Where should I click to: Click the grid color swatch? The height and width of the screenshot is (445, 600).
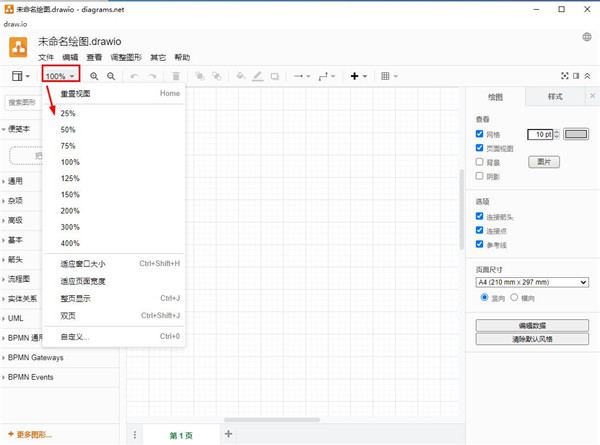click(x=576, y=133)
